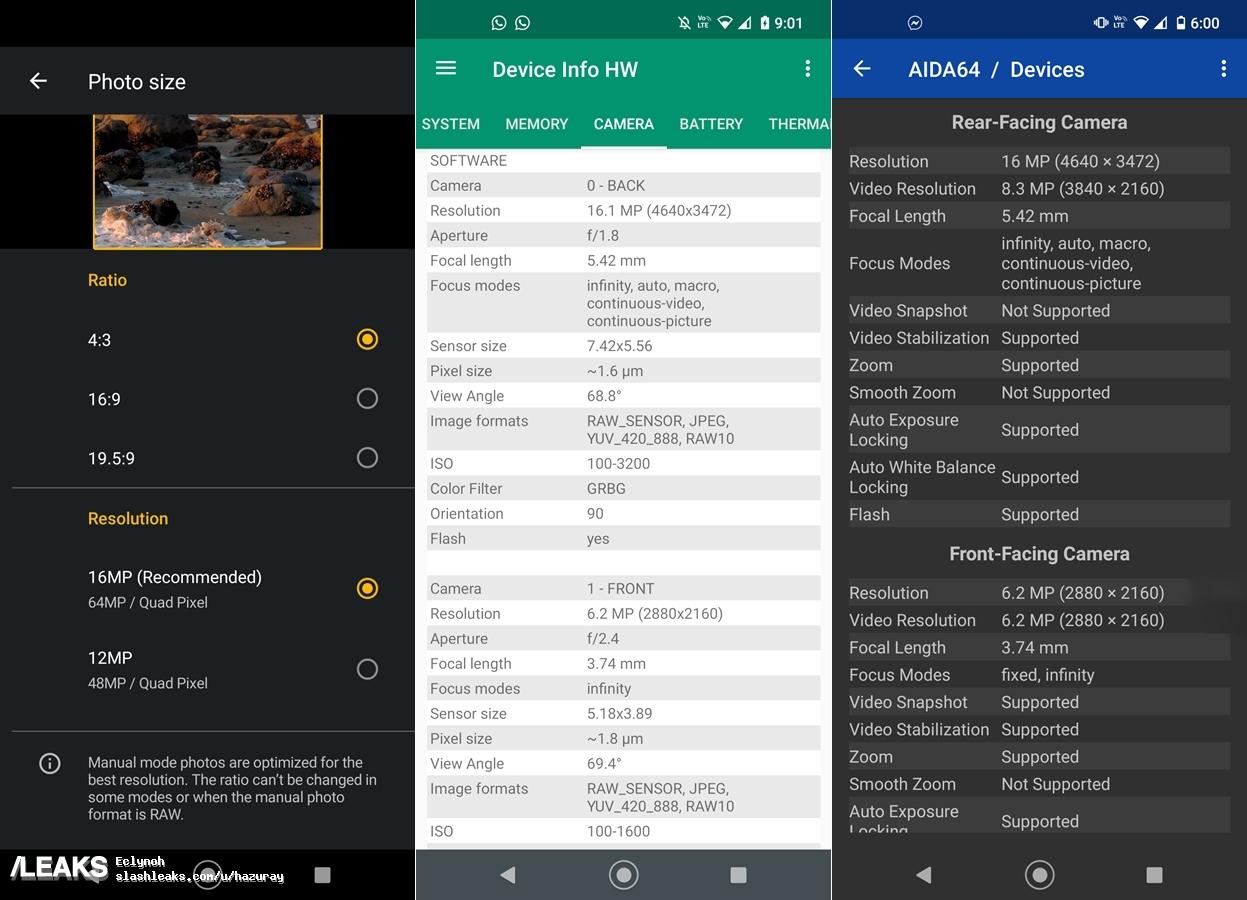Tap the Device Info HW title

[565, 69]
